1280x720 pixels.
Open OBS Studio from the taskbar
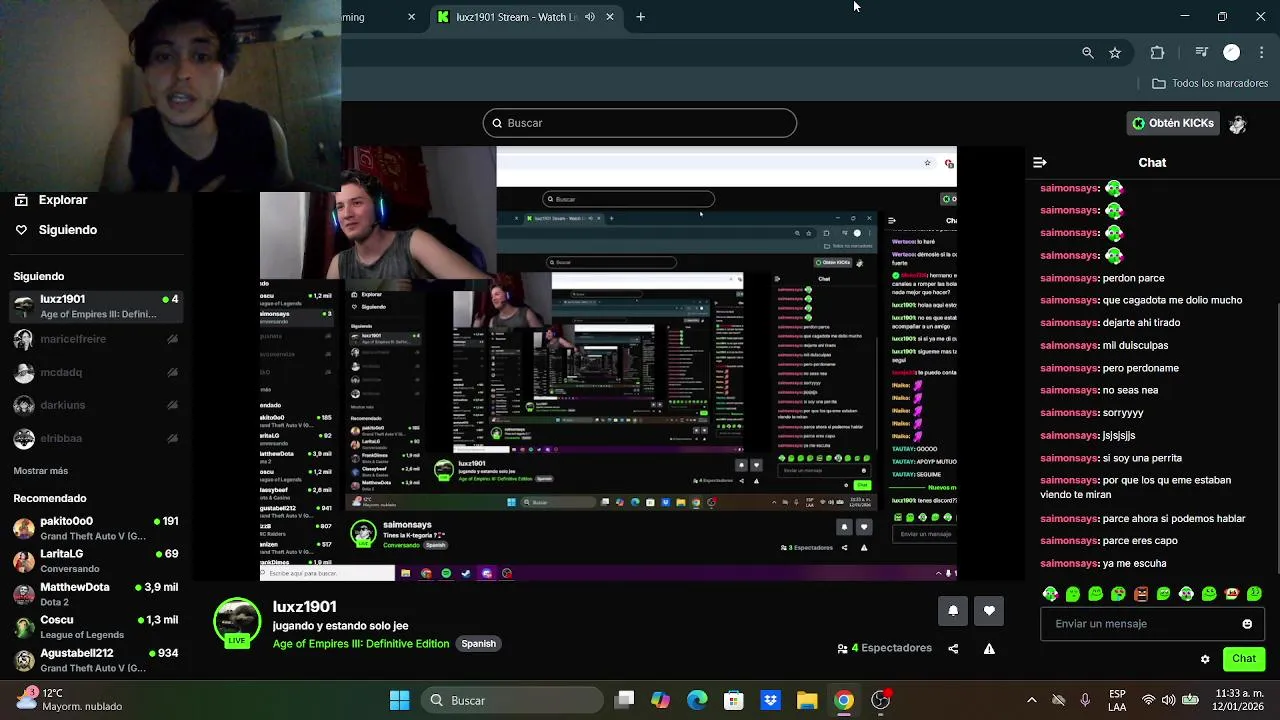(x=881, y=700)
